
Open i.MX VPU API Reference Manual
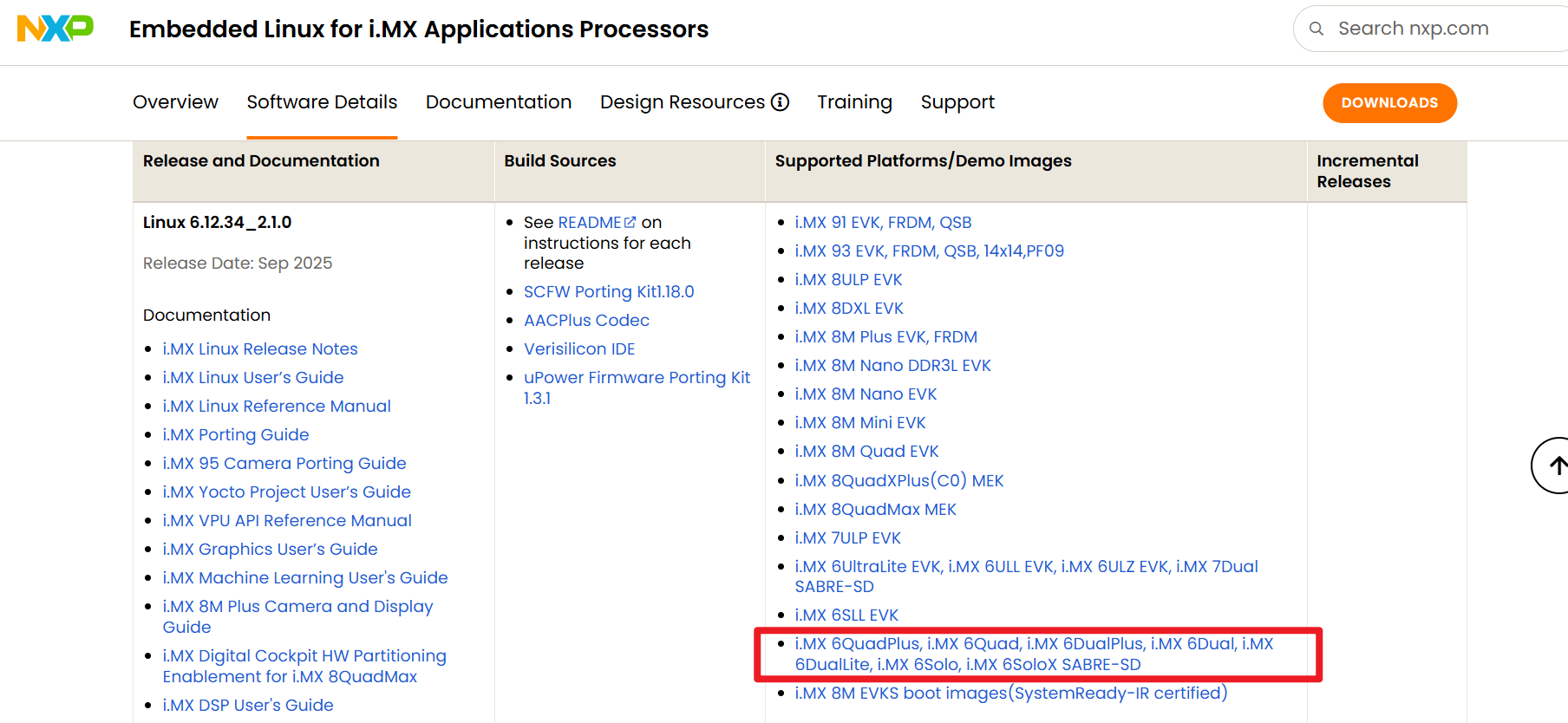click(x=287, y=520)
